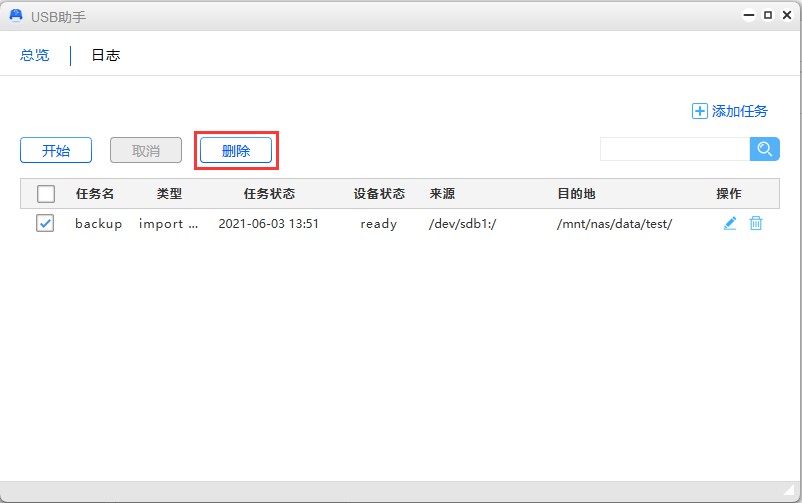Click the greyed-out 取消 button
This screenshot has height=503, width=802.
(146, 151)
